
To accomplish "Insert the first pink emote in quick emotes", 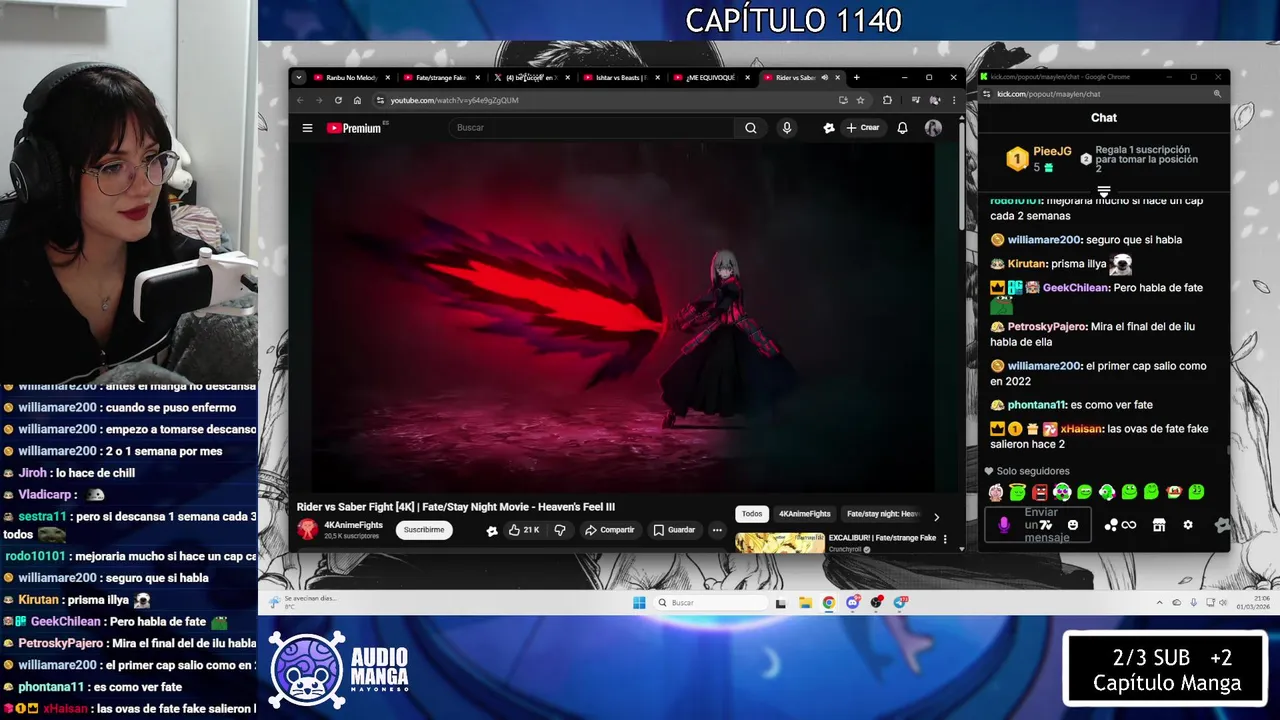I will (x=996, y=492).
